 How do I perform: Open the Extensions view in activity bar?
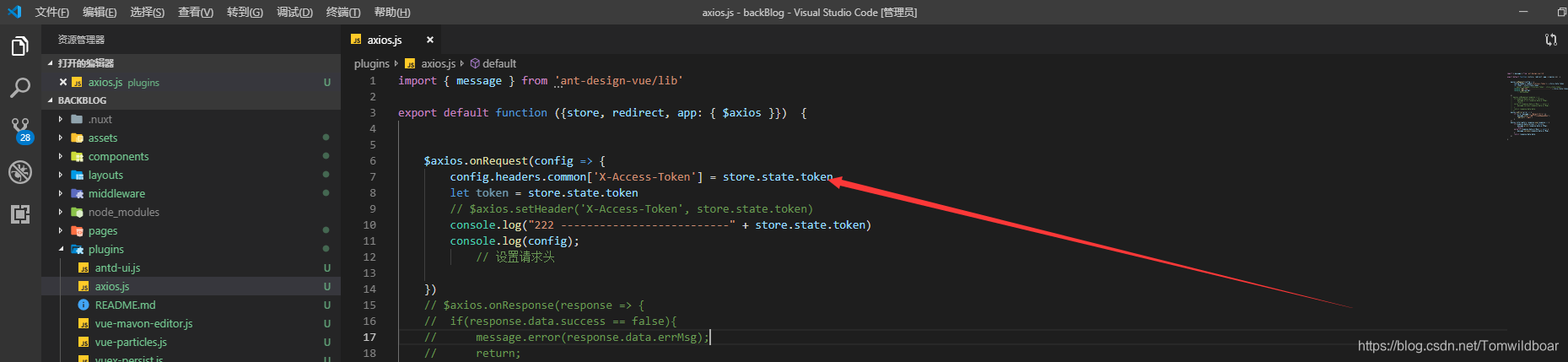click(x=20, y=214)
